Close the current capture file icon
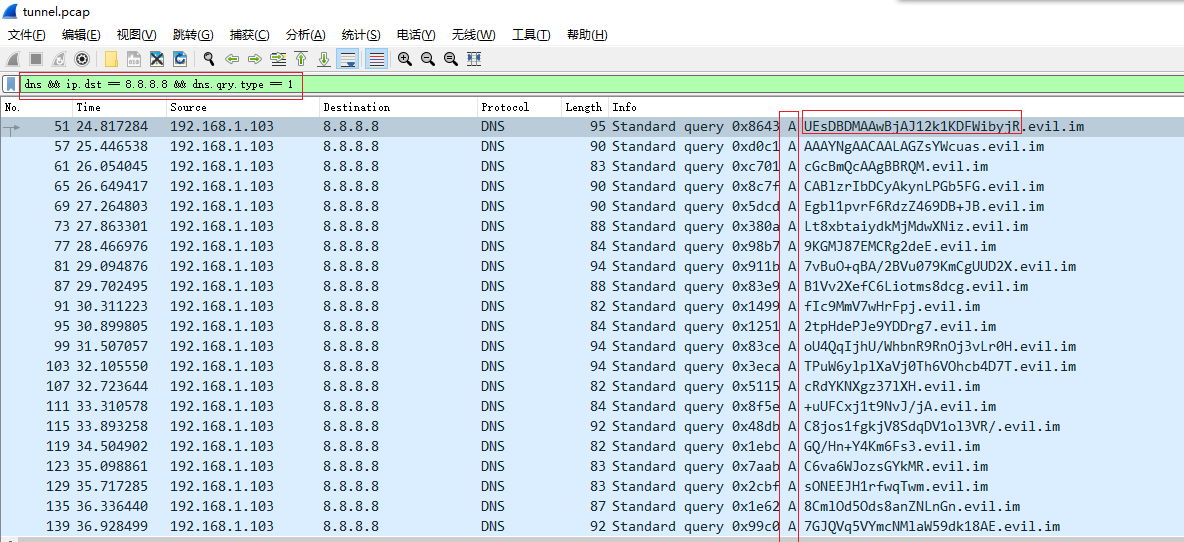 coord(157,59)
